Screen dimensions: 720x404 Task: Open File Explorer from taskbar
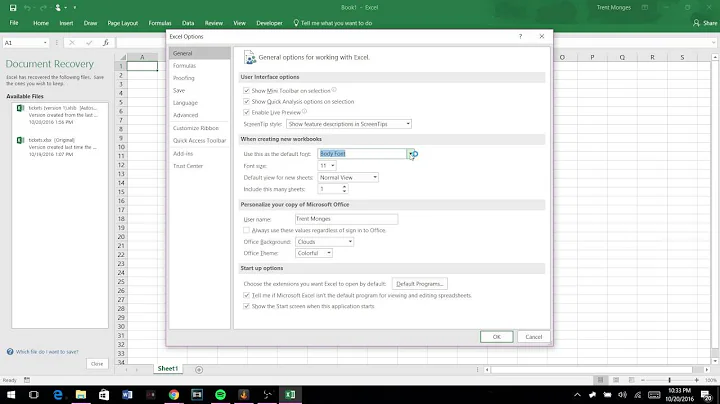tap(81, 394)
